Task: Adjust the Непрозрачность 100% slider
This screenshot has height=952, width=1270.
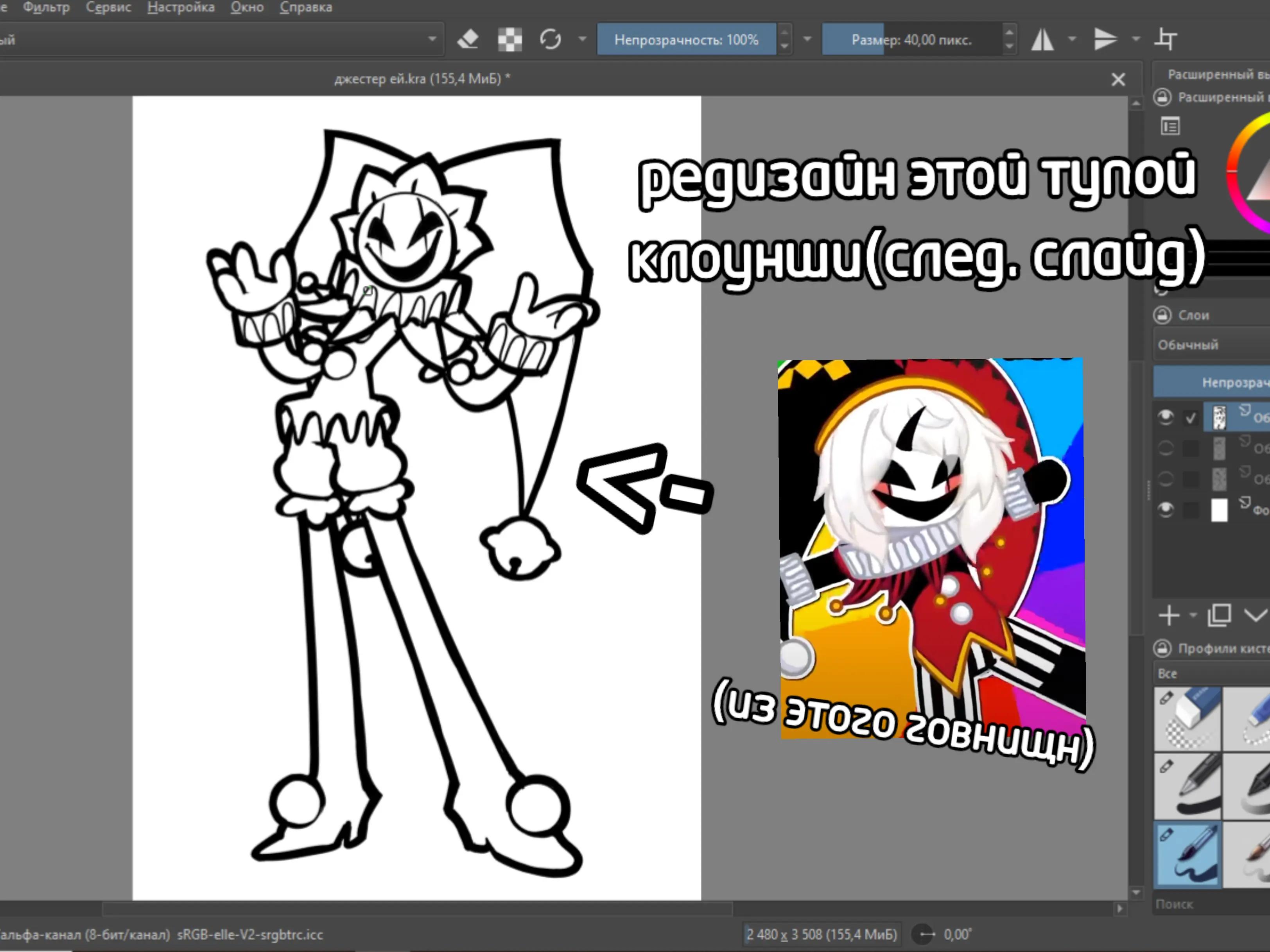Action: 687,39
